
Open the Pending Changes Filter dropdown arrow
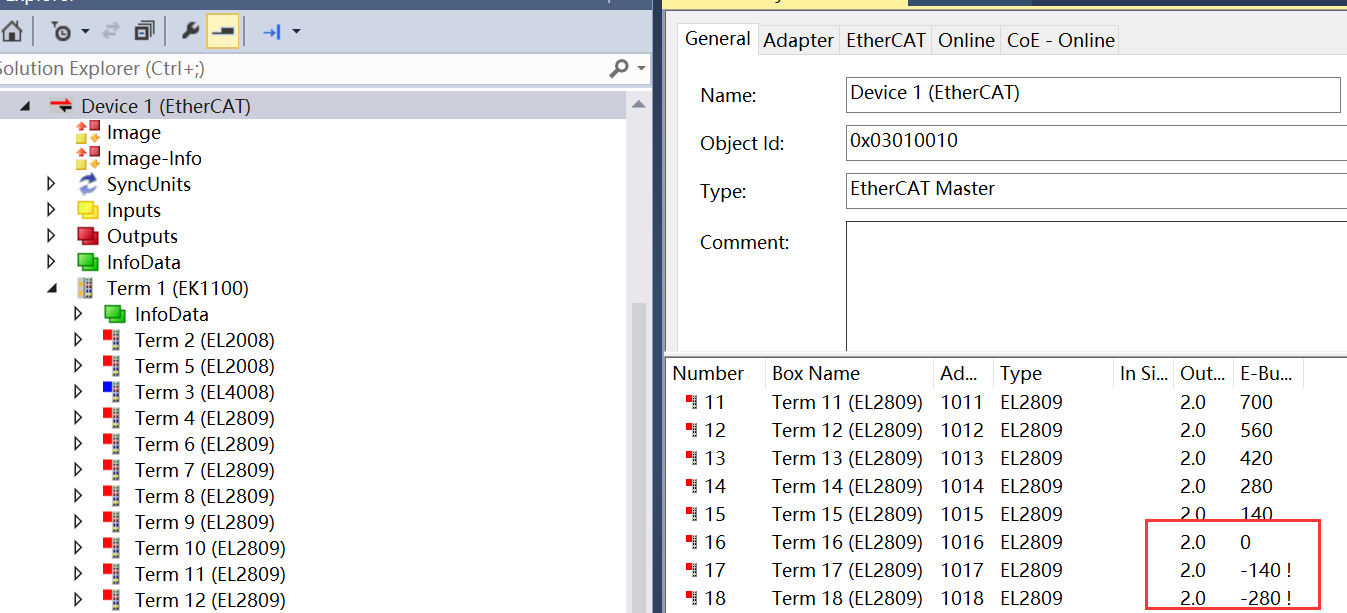point(85,32)
